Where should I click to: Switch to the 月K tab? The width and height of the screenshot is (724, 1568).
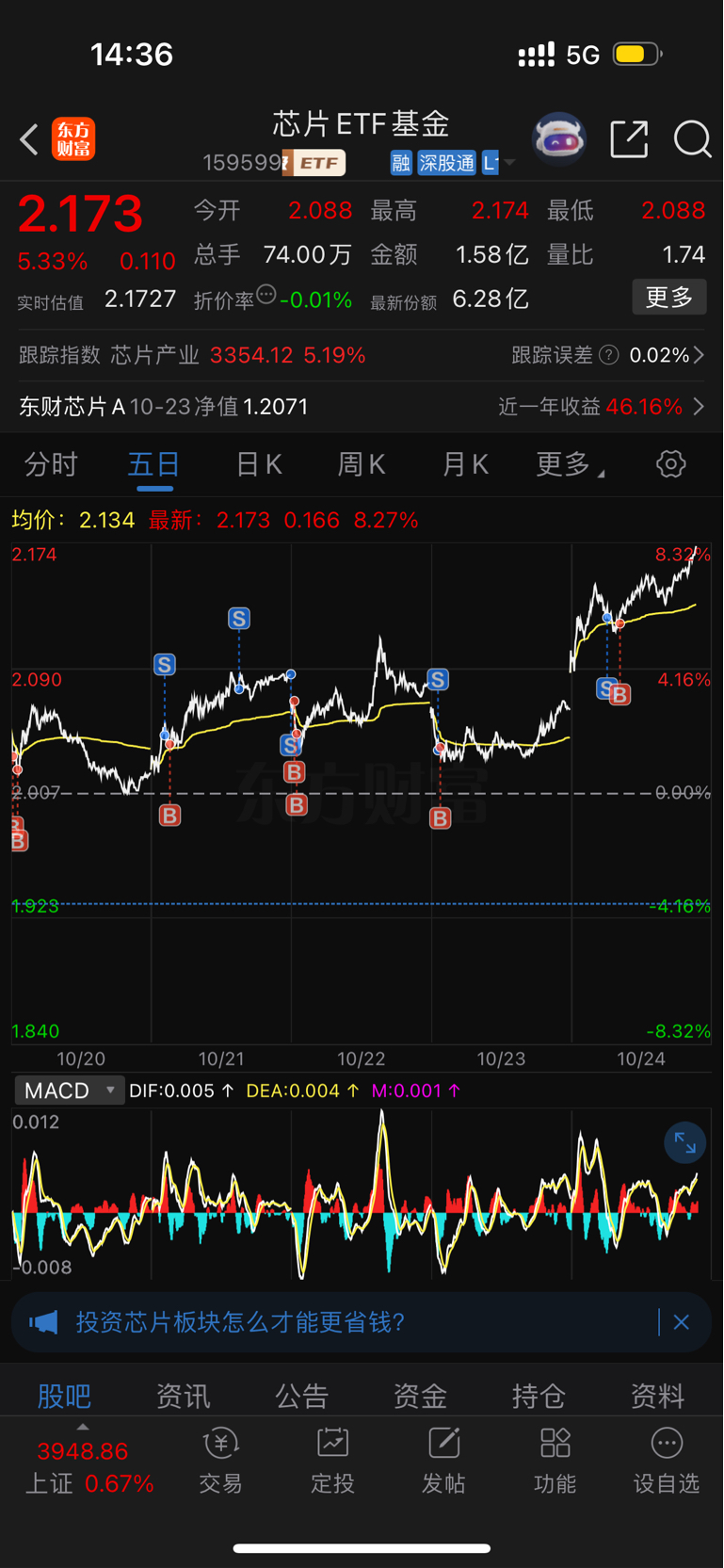click(x=465, y=464)
